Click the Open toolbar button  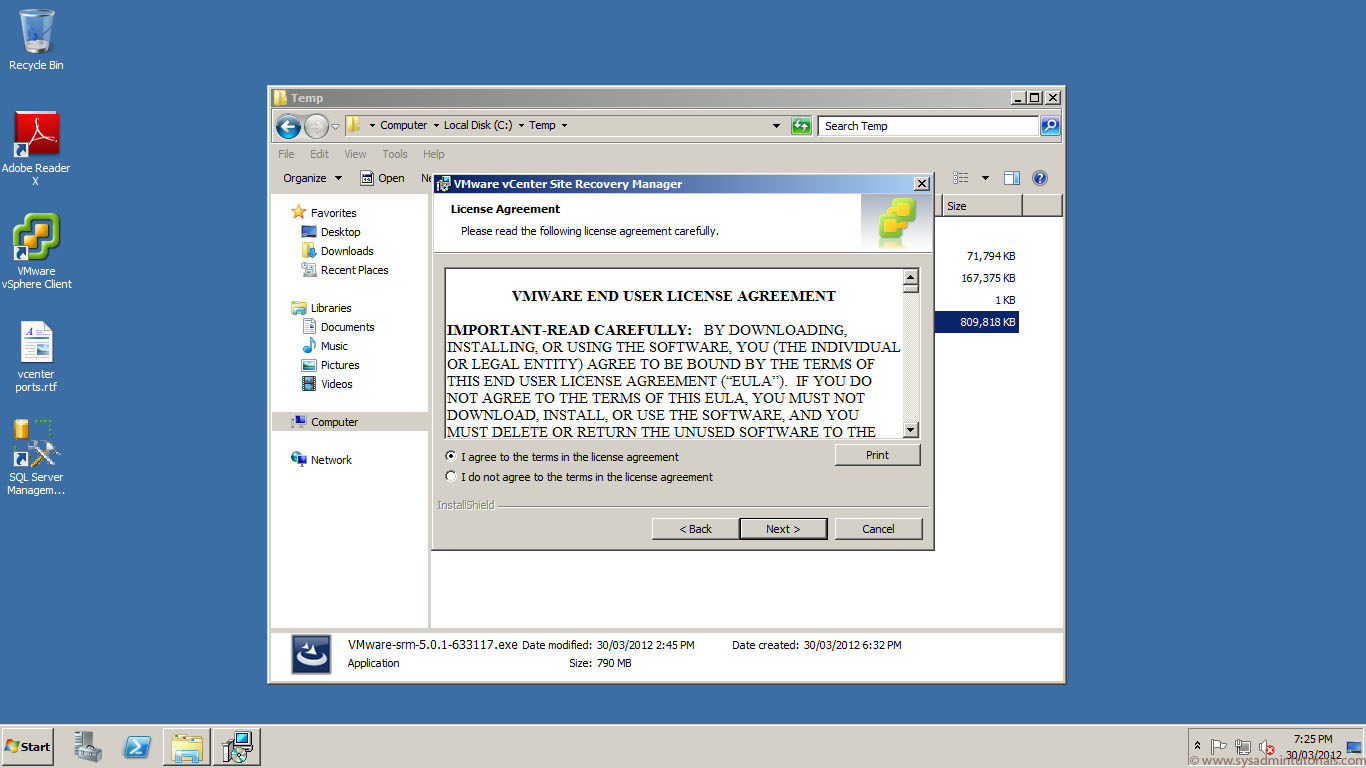tap(382, 178)
